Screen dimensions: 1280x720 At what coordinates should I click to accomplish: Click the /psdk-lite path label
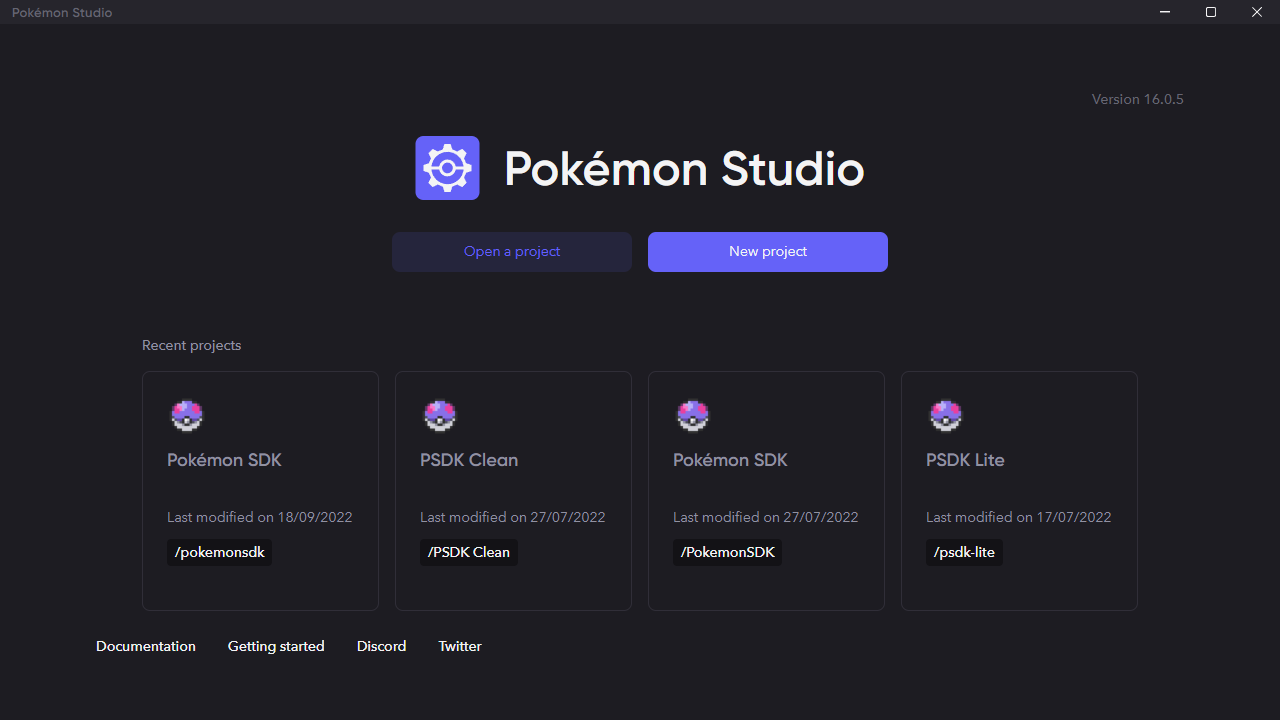click(x=964, y=552)
